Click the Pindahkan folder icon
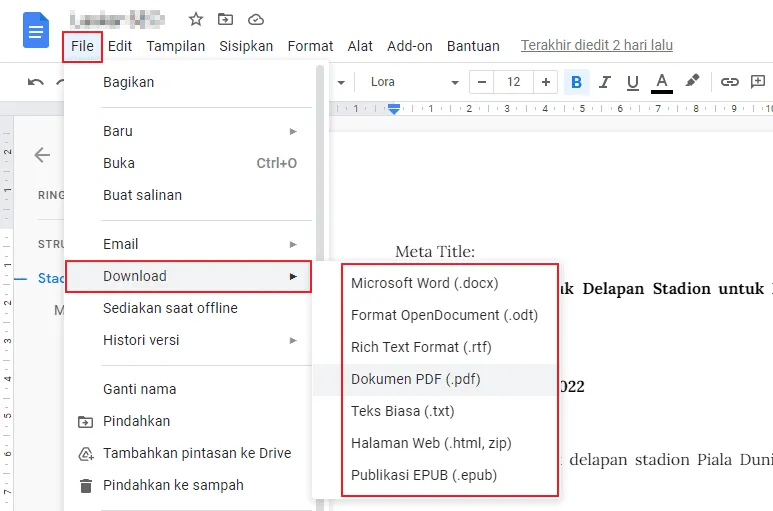 point(85,422)
